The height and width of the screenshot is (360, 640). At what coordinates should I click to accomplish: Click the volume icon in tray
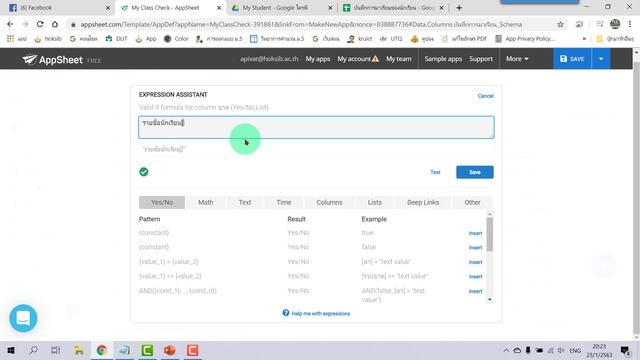coord(561,351)
